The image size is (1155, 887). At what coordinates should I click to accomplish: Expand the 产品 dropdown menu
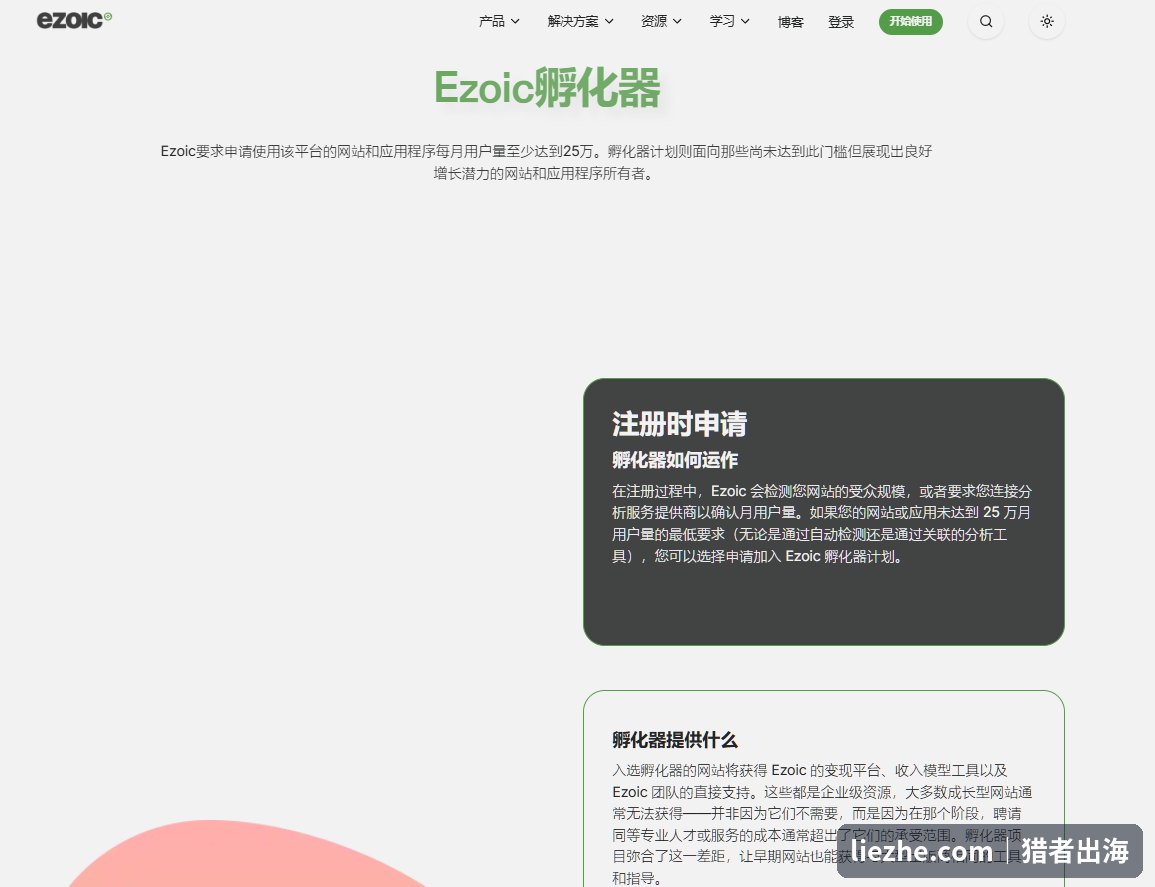tap(499, 21)
